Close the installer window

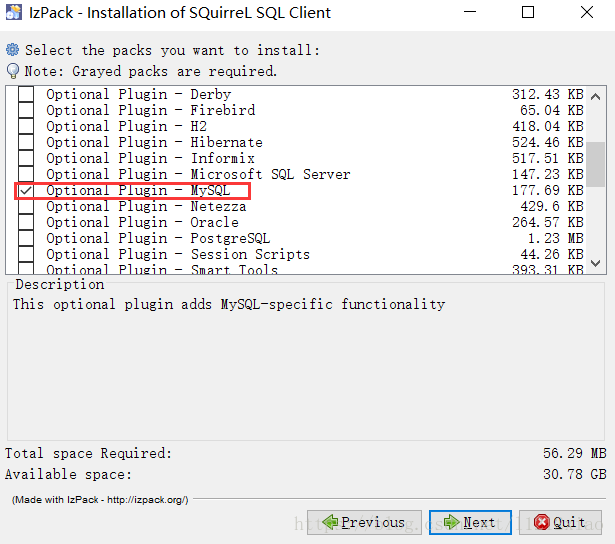click(587, 13)
